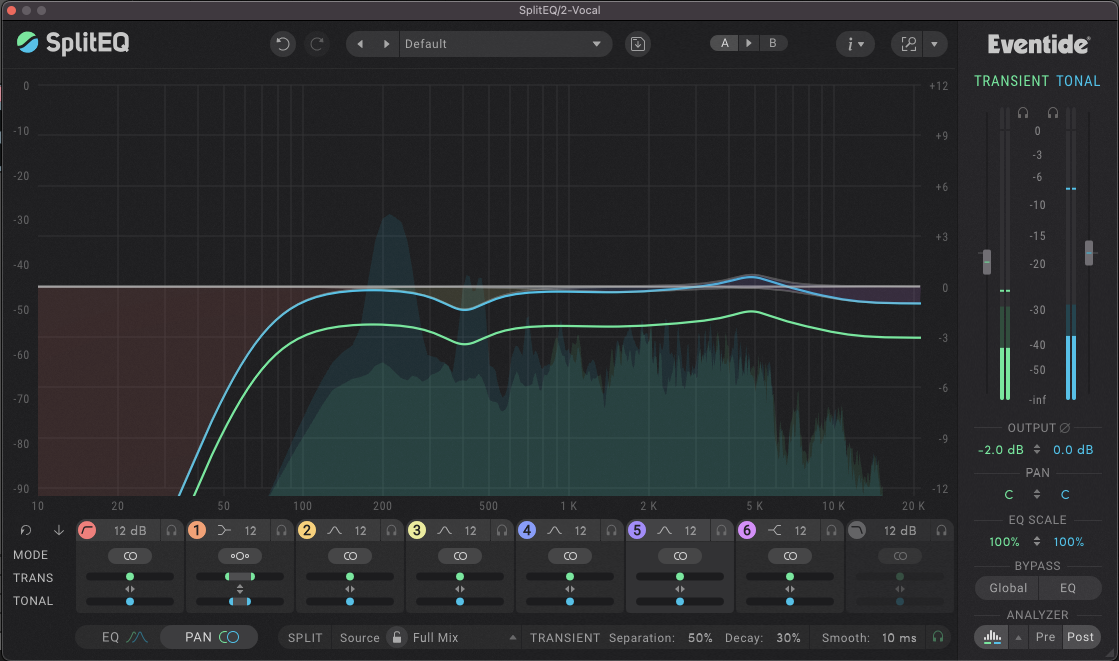This screenshot has width=1119, height=661.
Task: Change band 1 low-shelf filter shape
Action: [224, 530]
